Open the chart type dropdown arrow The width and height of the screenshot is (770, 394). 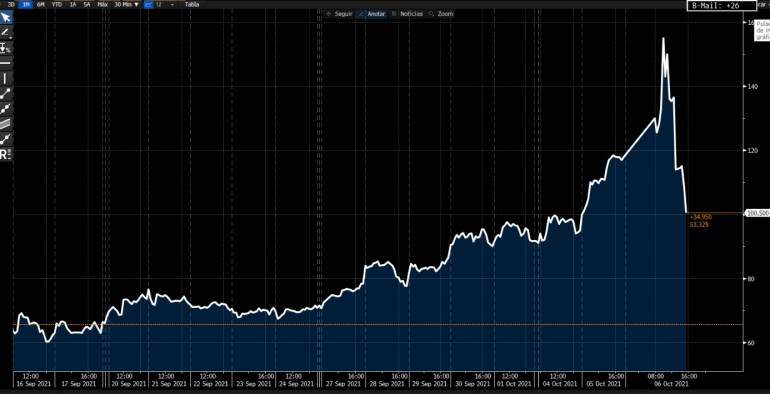point(172,4)
